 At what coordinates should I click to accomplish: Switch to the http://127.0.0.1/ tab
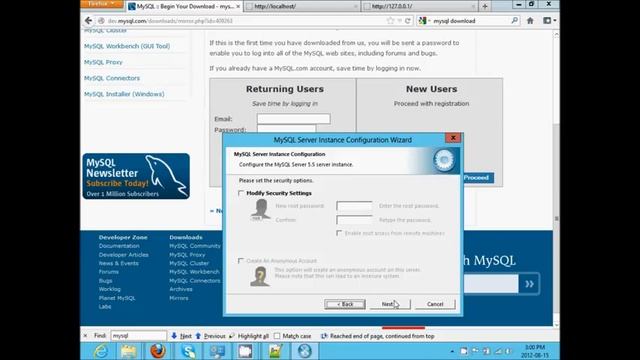click(x=420, y=6)
